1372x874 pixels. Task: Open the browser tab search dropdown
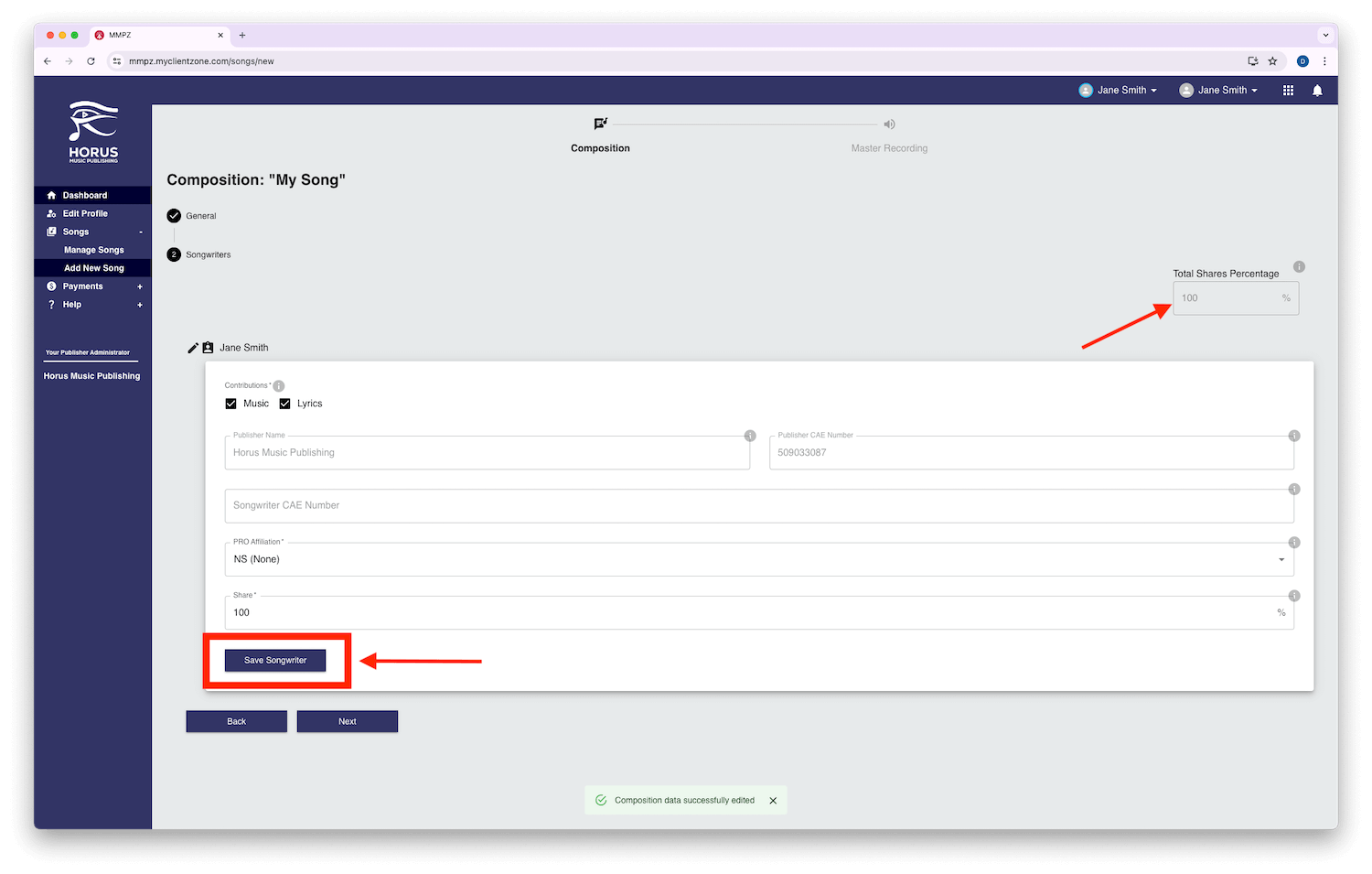click(x=1325, y=35)
